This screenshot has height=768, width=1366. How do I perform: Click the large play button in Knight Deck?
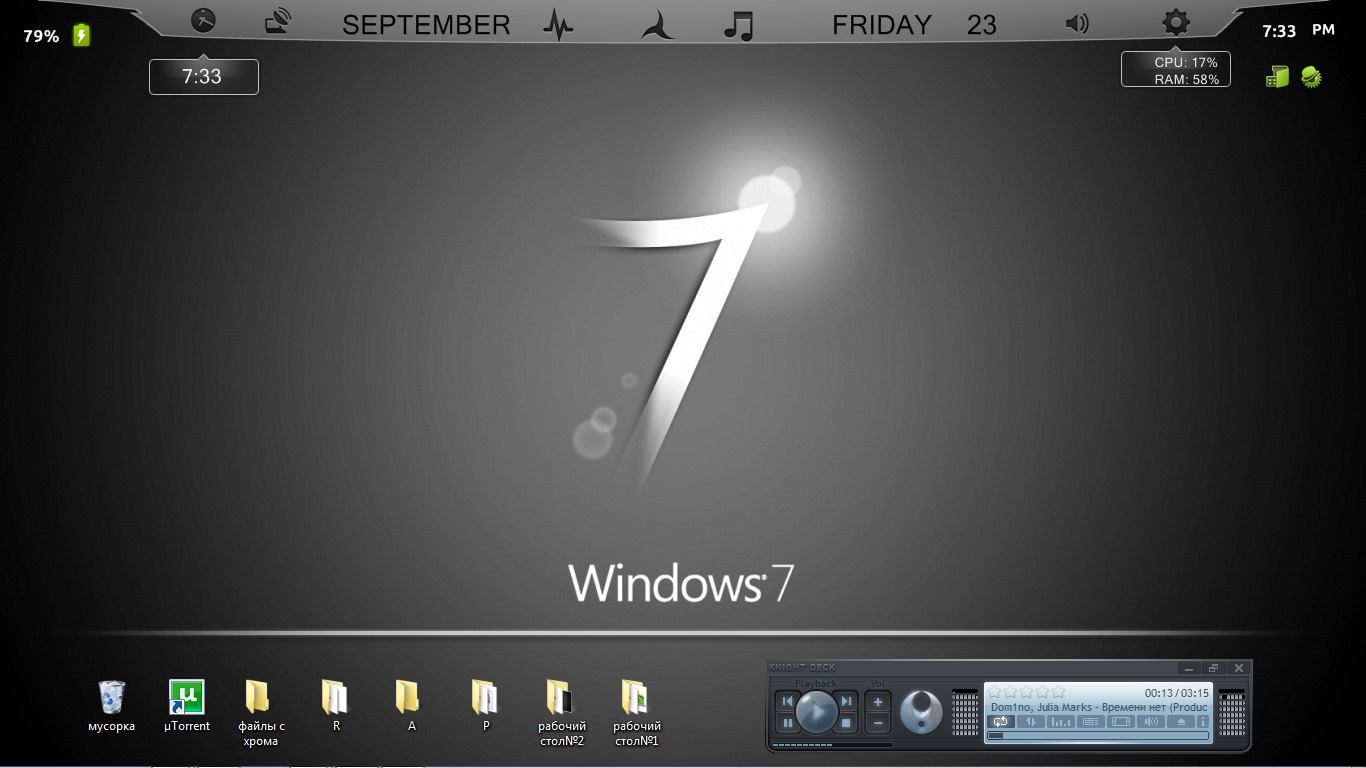[817, 712]
